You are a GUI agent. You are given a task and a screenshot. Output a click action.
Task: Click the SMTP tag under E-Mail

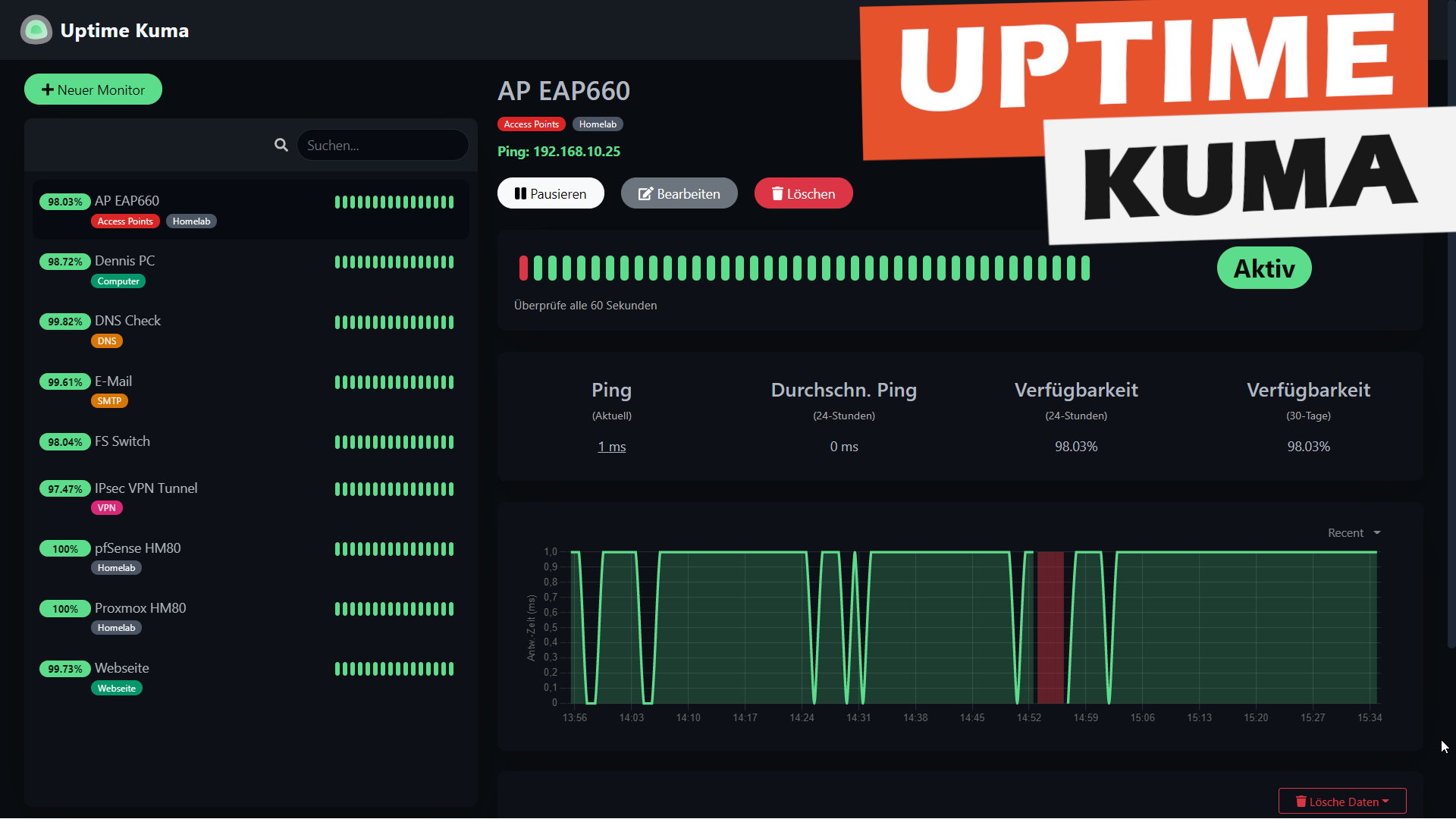click(108, 401)
